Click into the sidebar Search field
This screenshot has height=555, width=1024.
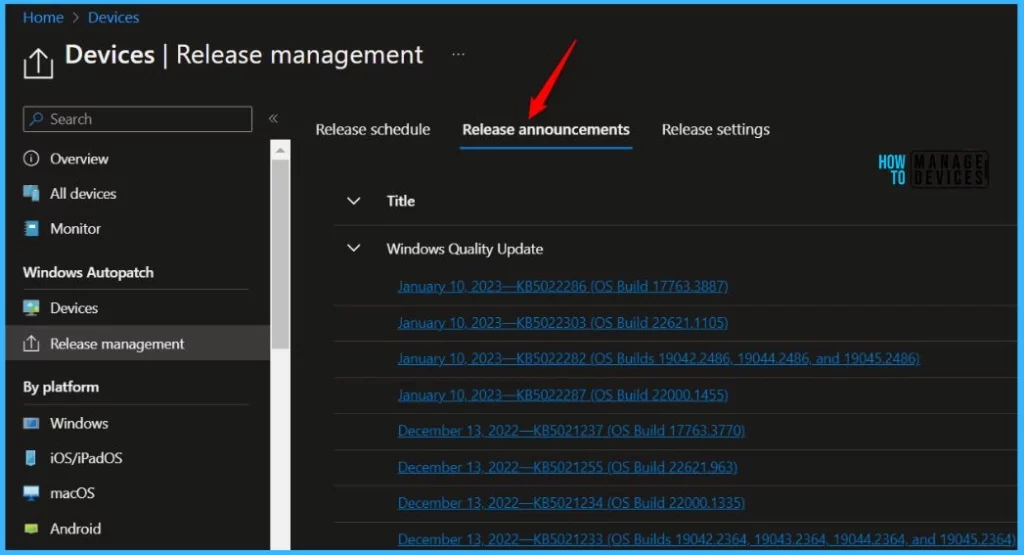[137, 119]
